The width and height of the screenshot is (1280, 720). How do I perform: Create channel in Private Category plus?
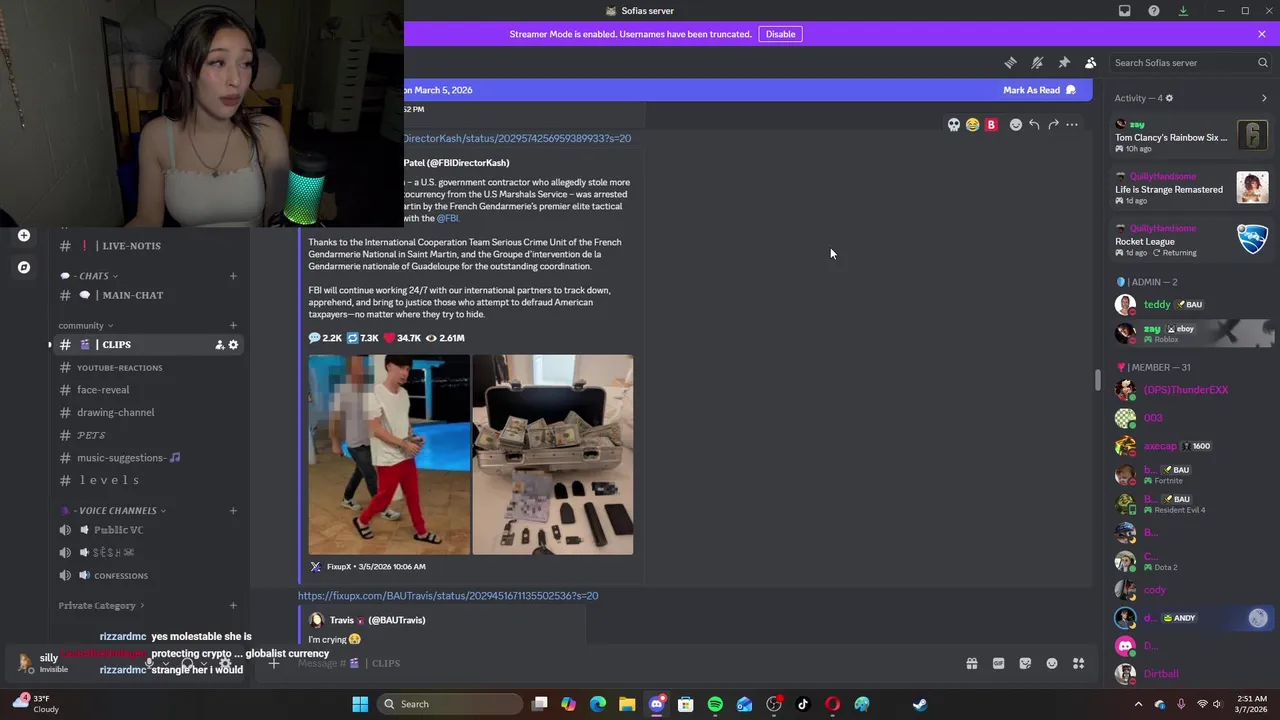(233, 605)
